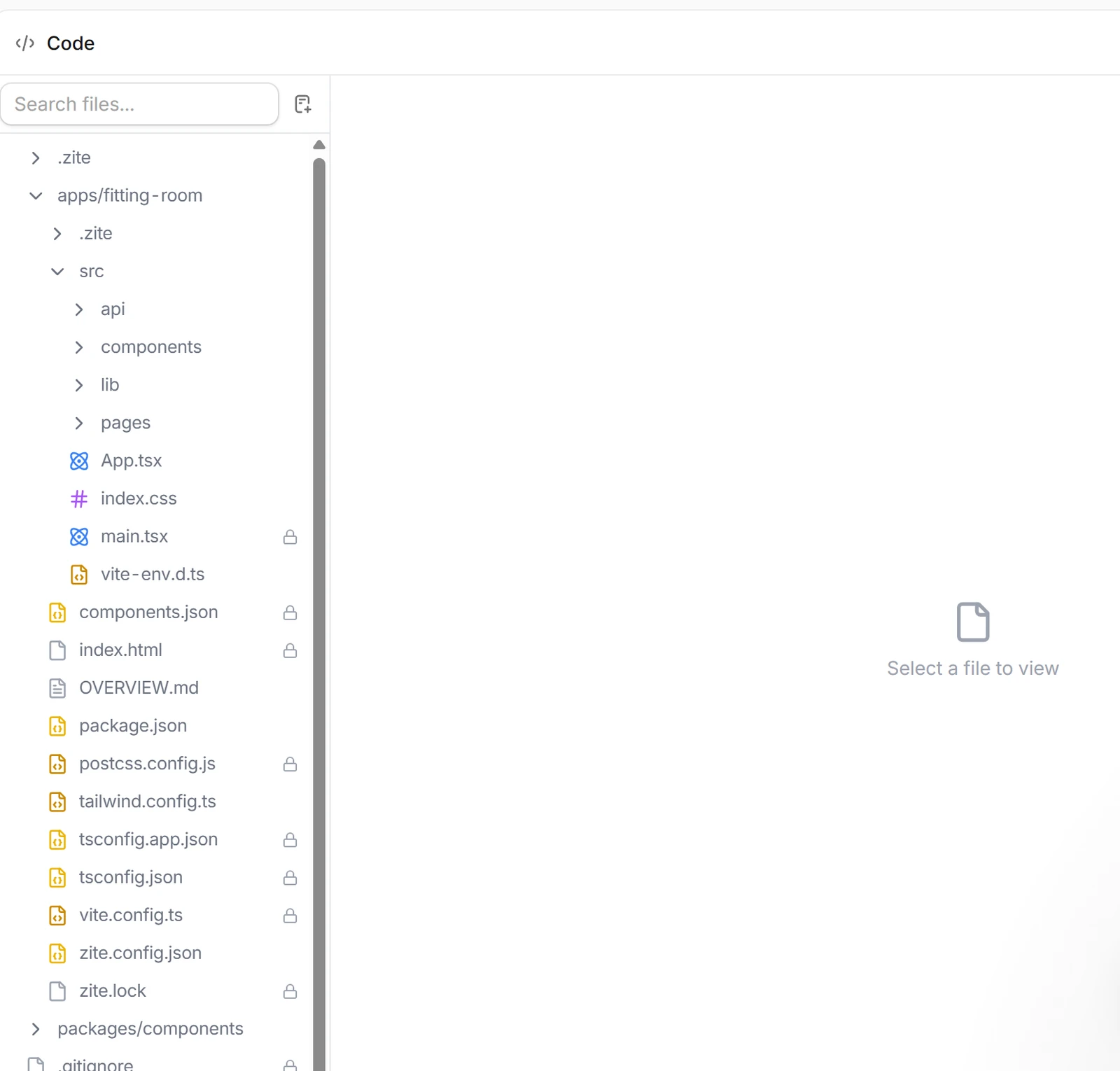Screen dimensions: 1120x1071
Task: Open vite-env.d.ts file
Action: tap(153, 574)
